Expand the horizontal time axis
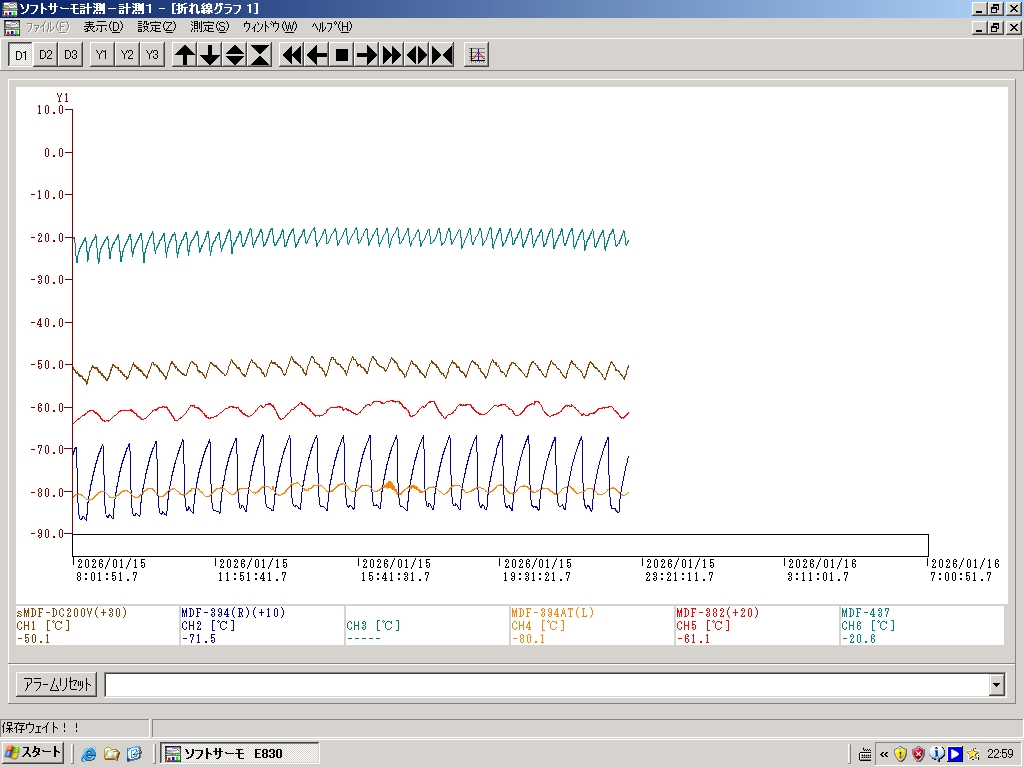Viewport: 1024px width, 768px height. (x=417, y=55)
